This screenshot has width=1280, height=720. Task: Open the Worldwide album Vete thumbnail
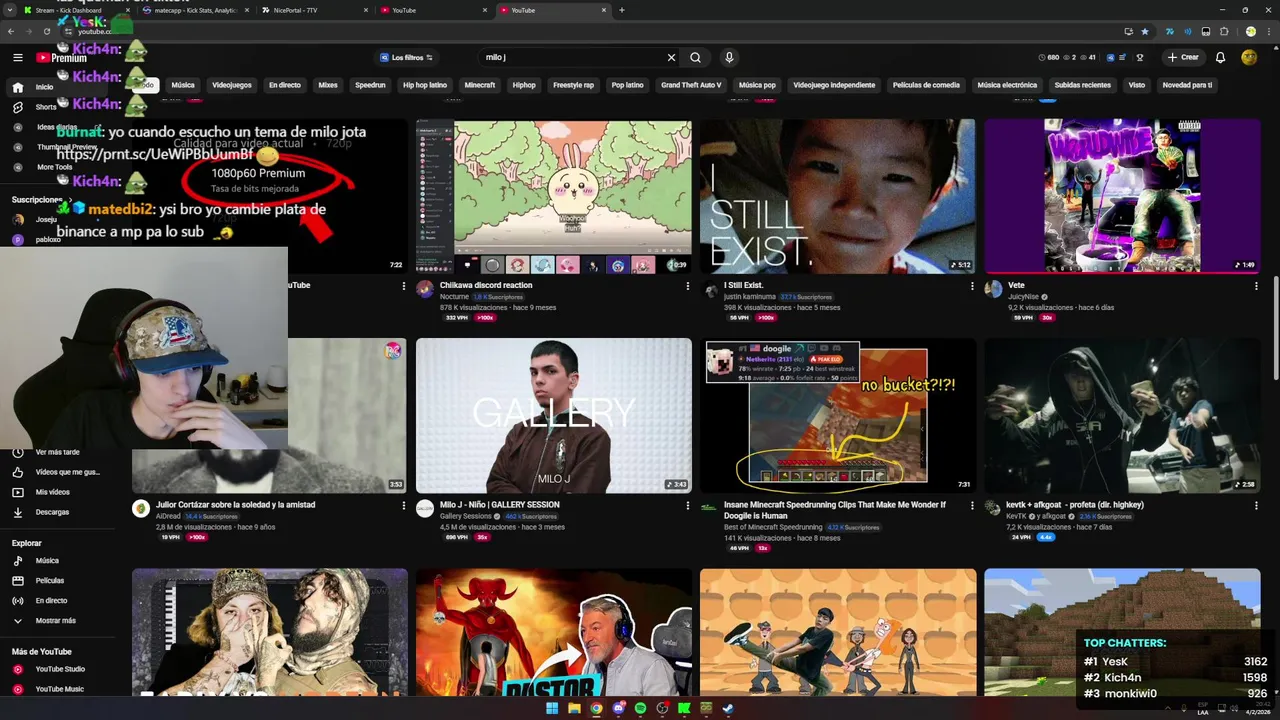click(1122, 196)
